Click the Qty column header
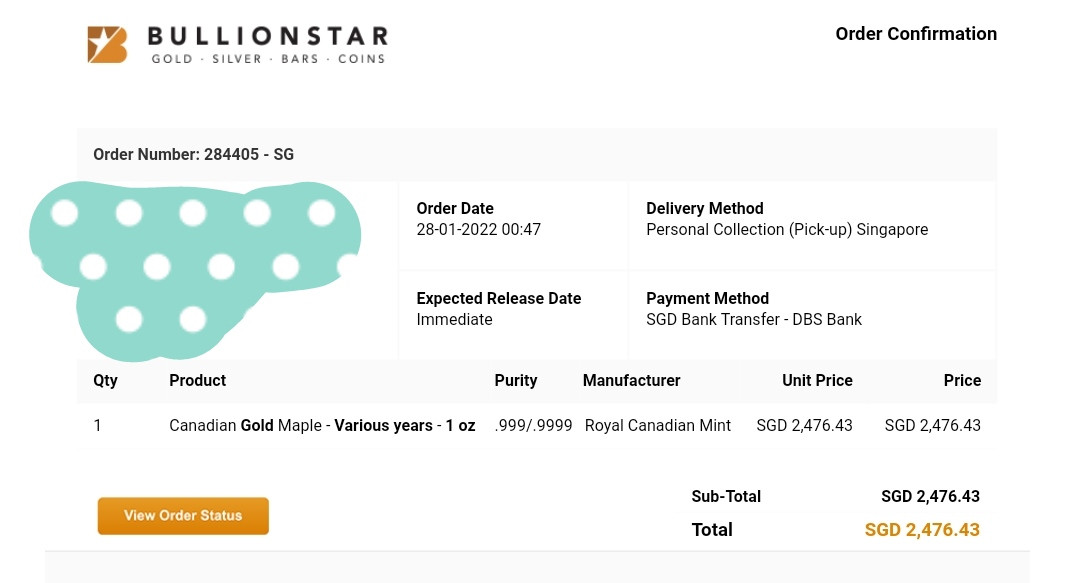 click(x=105, y=381)
